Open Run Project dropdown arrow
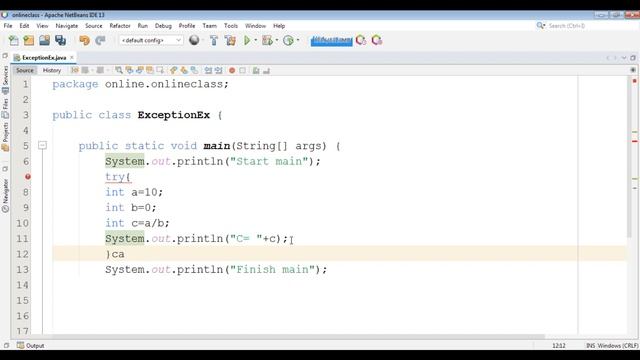Image resolution: width=640 pixels, height=360 pixels. 256,40
